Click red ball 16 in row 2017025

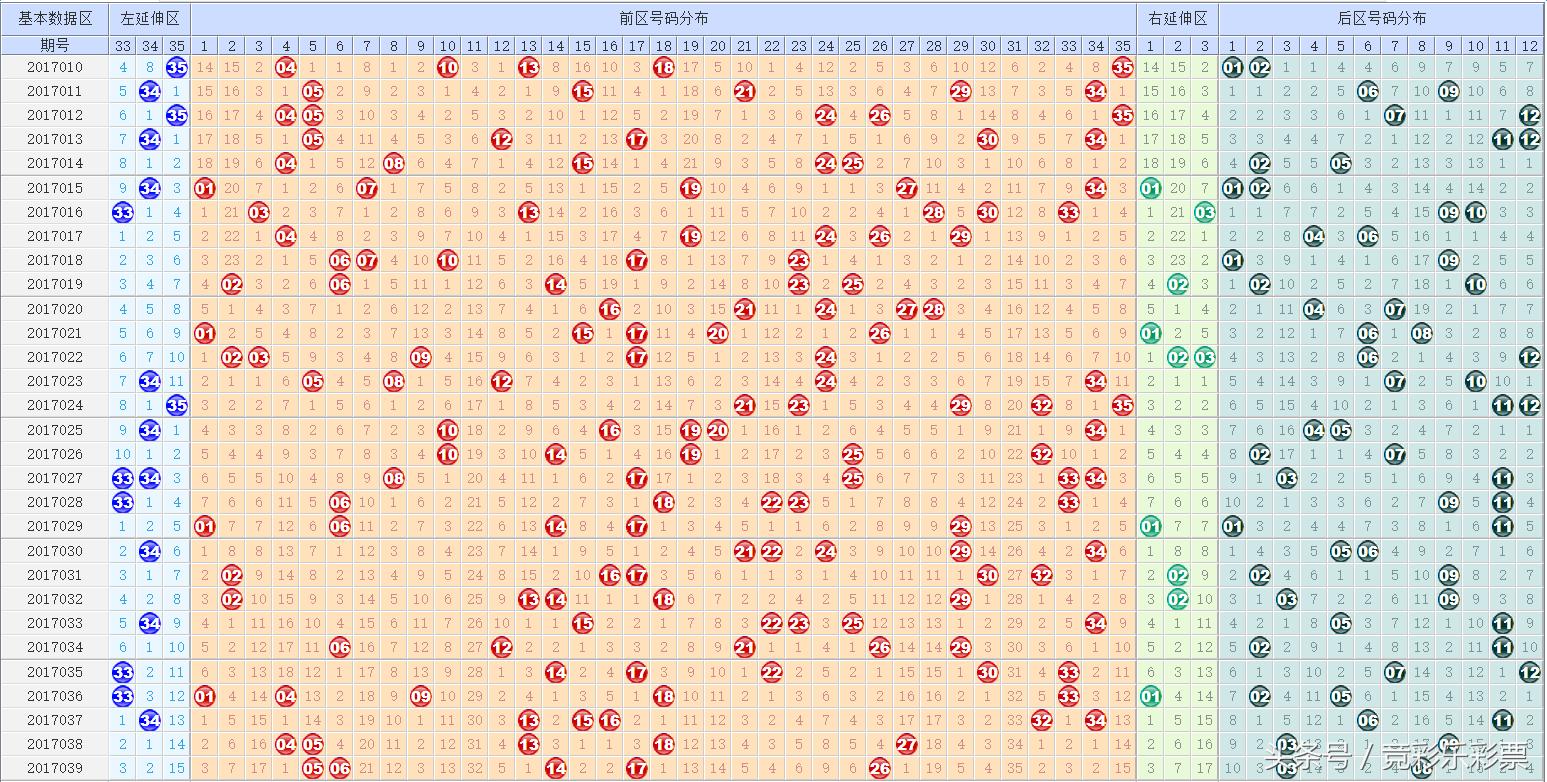(x=610, y=430)
